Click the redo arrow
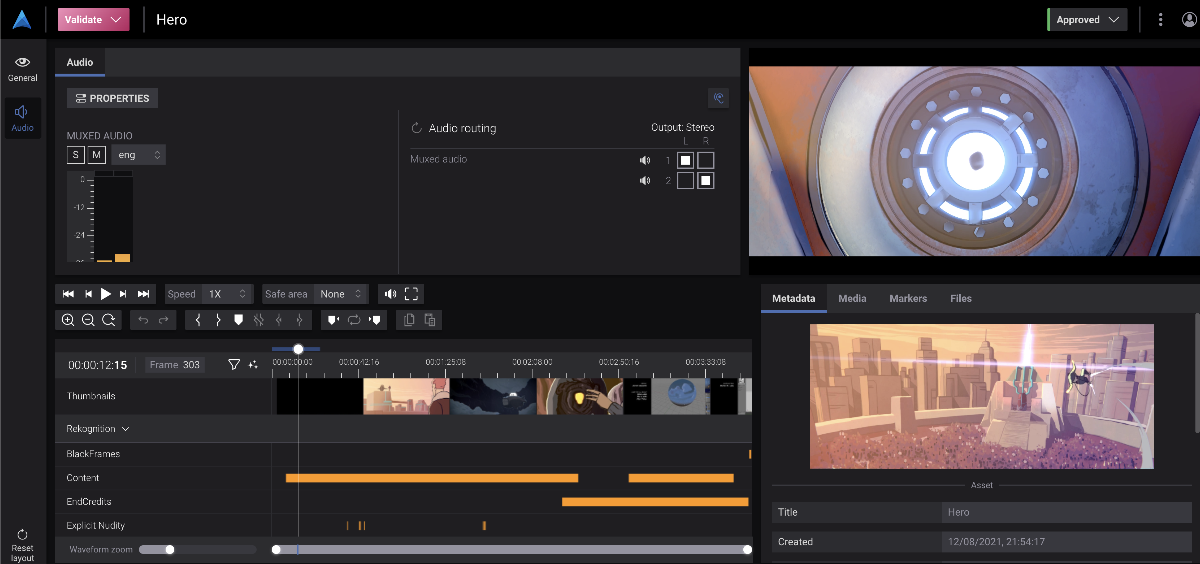 [164, 320]
